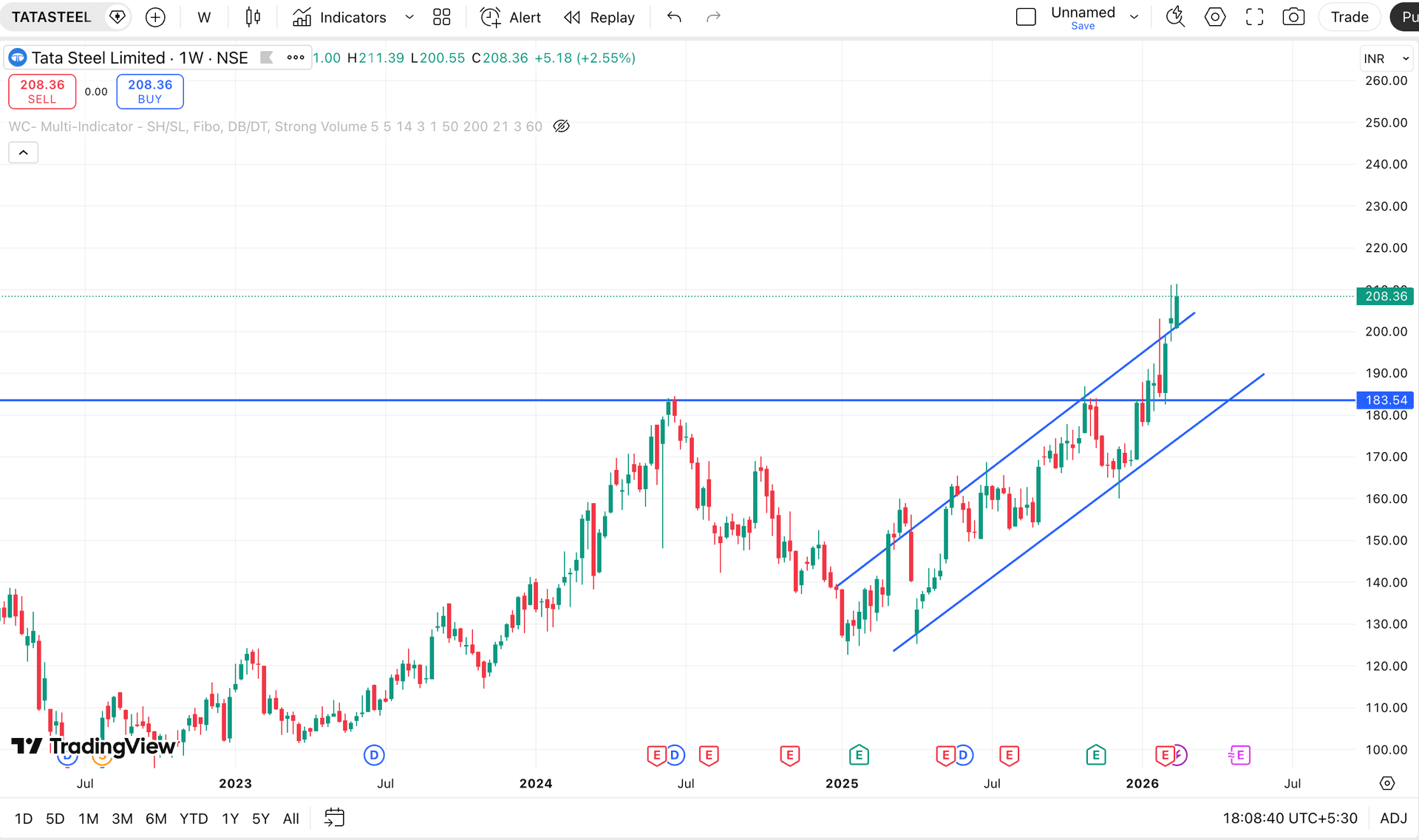Redo the last chart action
The image size is (1419, 840).
[713, 17]
